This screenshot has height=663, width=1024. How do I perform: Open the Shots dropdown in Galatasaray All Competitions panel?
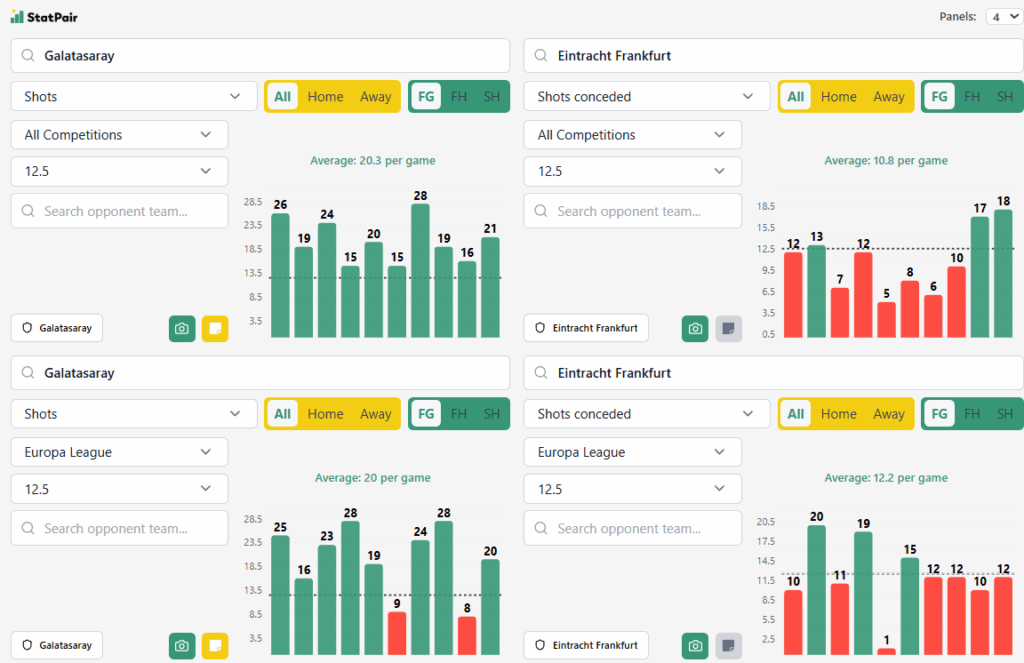(x=134, y=97)
